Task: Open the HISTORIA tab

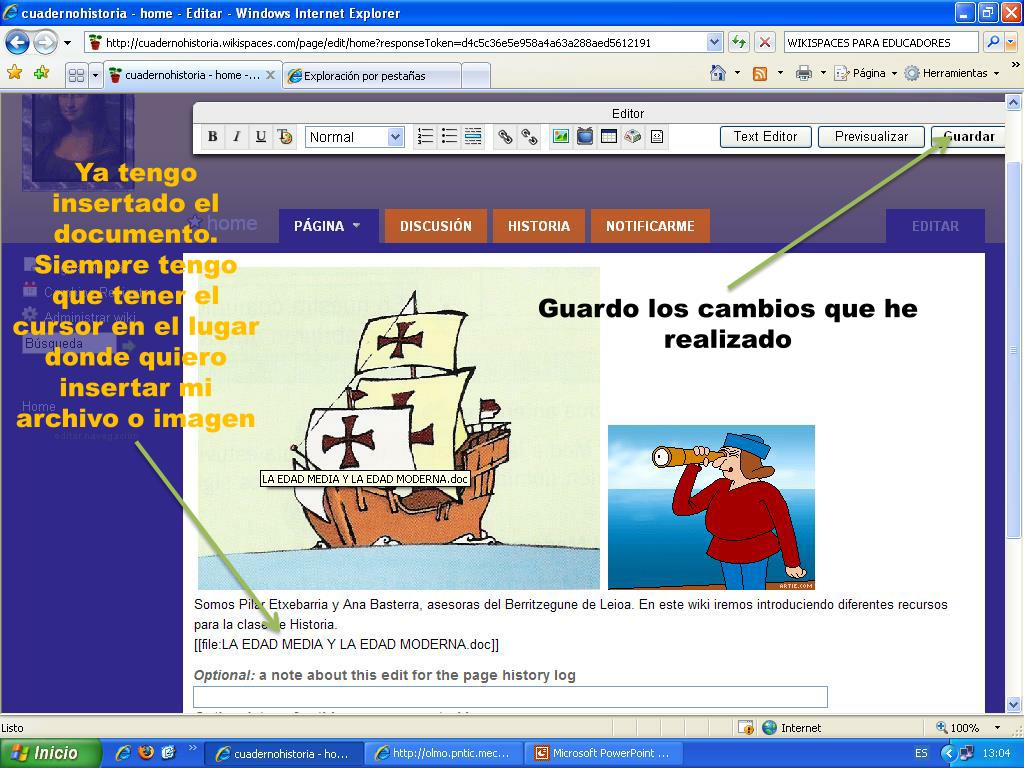Action: 539,226
